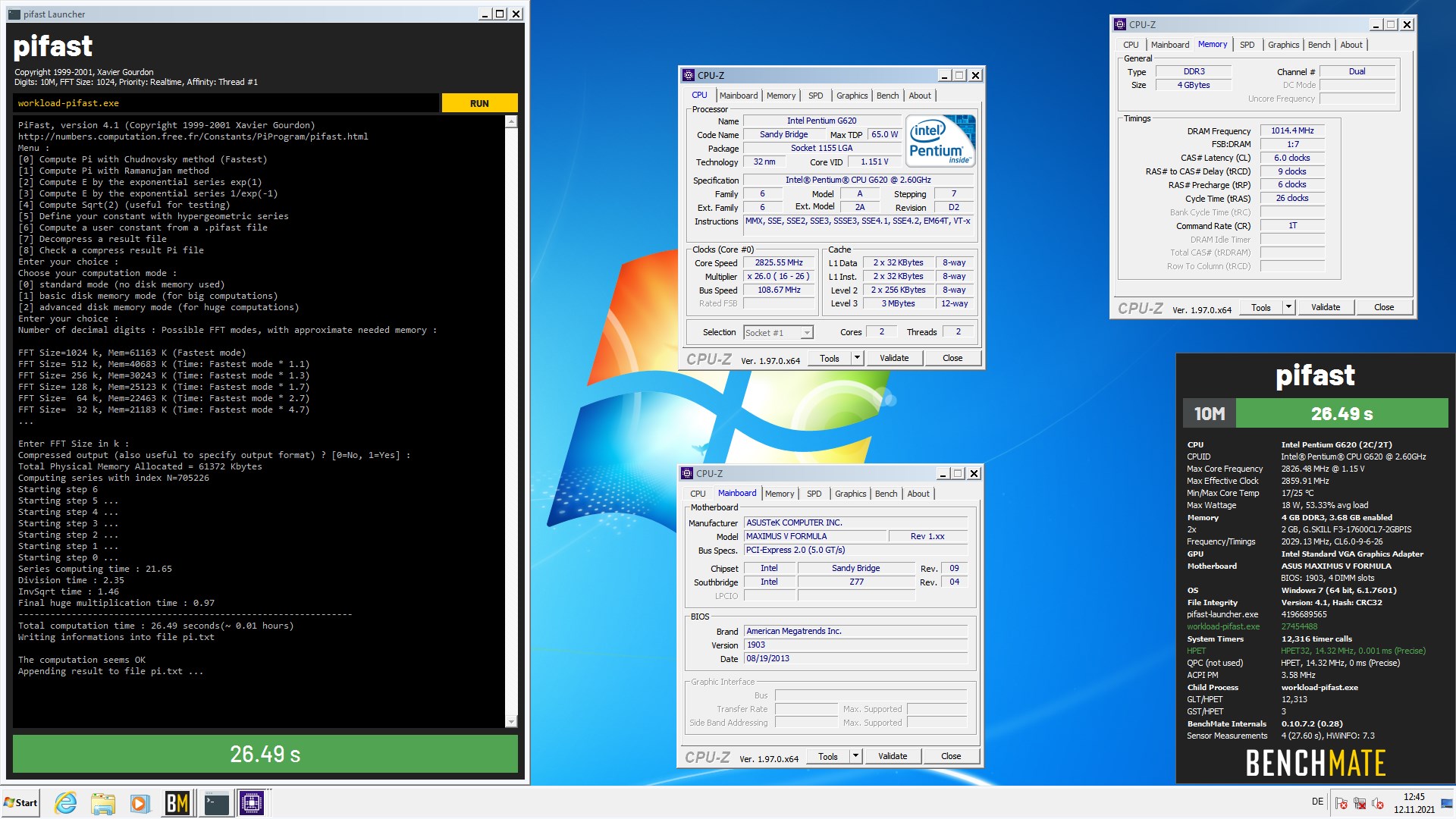The width and height of the screenshot is (1456, 819).
Task: Open Graphics tab in middle CPU-Z window
Action: pos(852,96)
